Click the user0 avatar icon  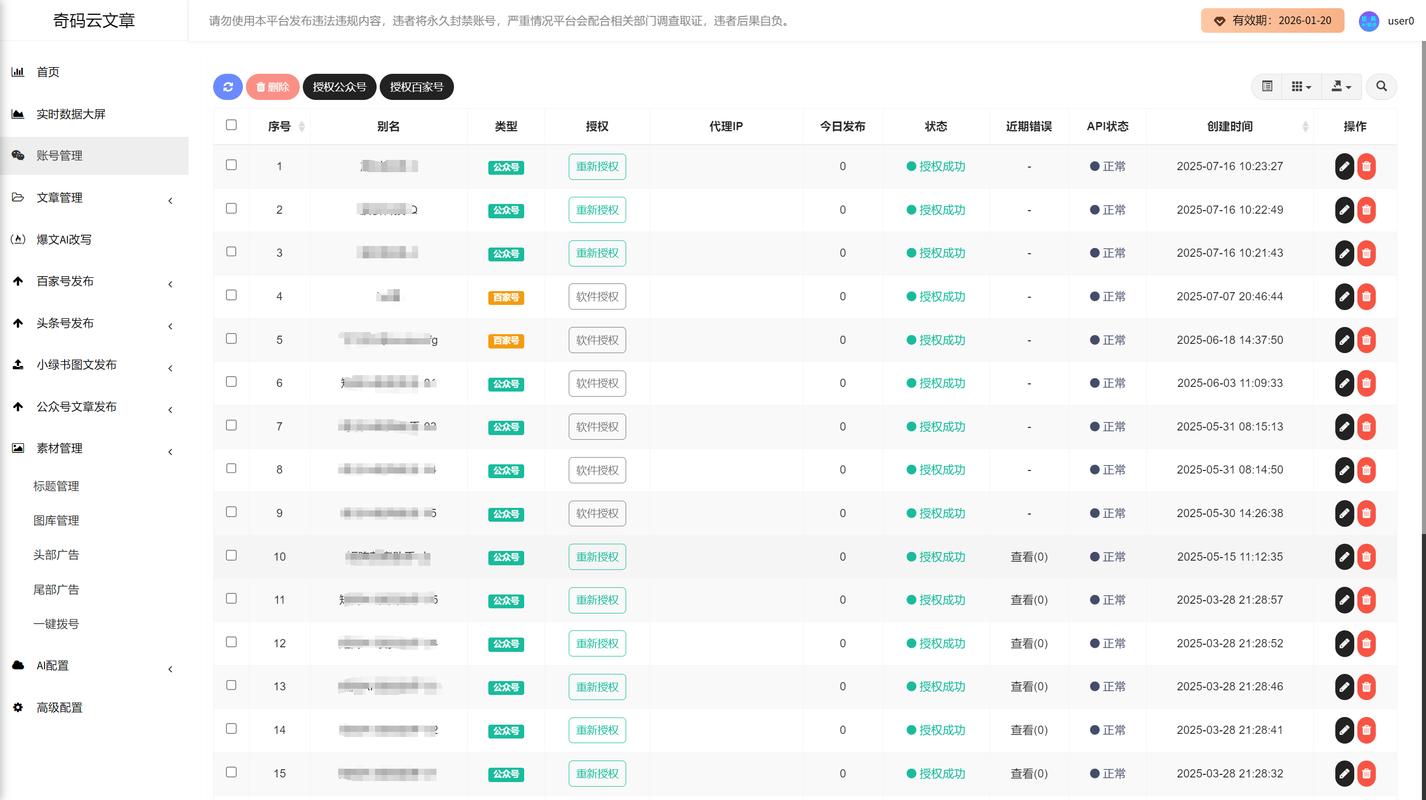1368,21
